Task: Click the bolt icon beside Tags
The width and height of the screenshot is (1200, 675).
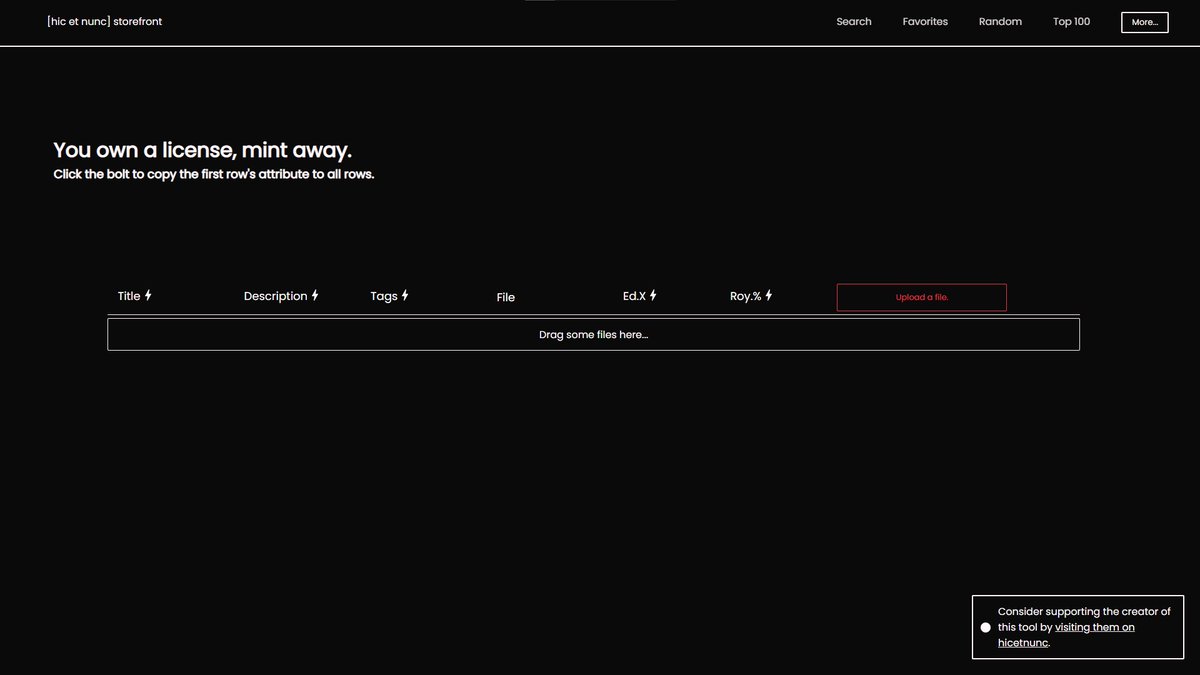Action: coord(405,295)
